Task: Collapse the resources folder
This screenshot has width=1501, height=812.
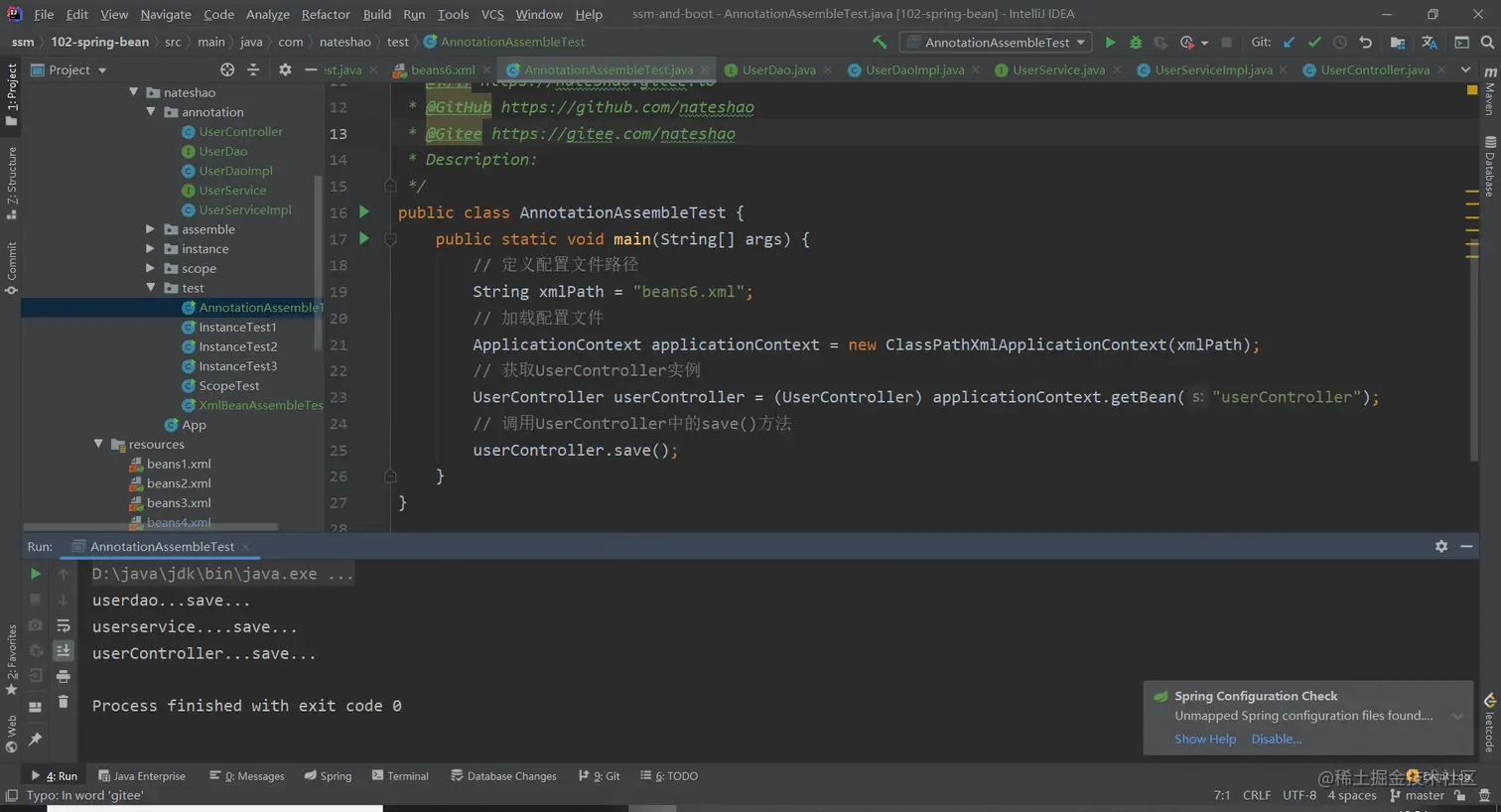Action: [x=98, y=444]
